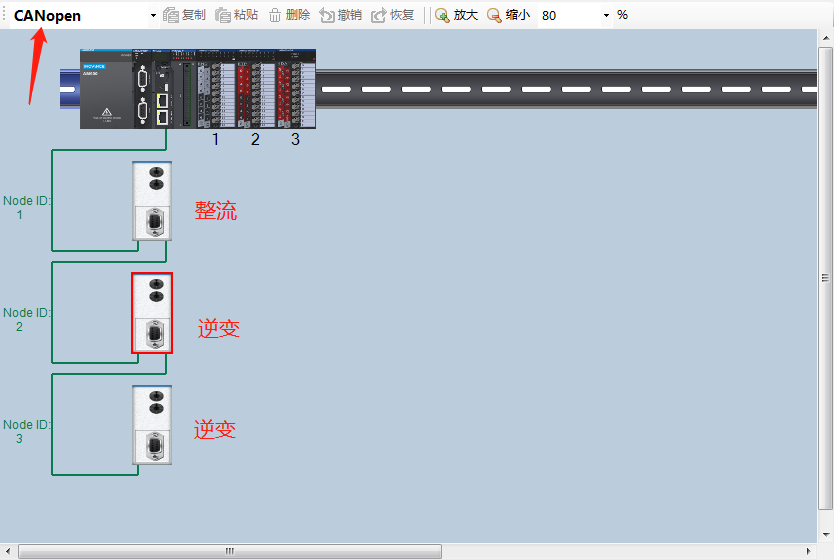
Task: Expand the zoom percentage dropdown arrow
Action: coord(606,15)
